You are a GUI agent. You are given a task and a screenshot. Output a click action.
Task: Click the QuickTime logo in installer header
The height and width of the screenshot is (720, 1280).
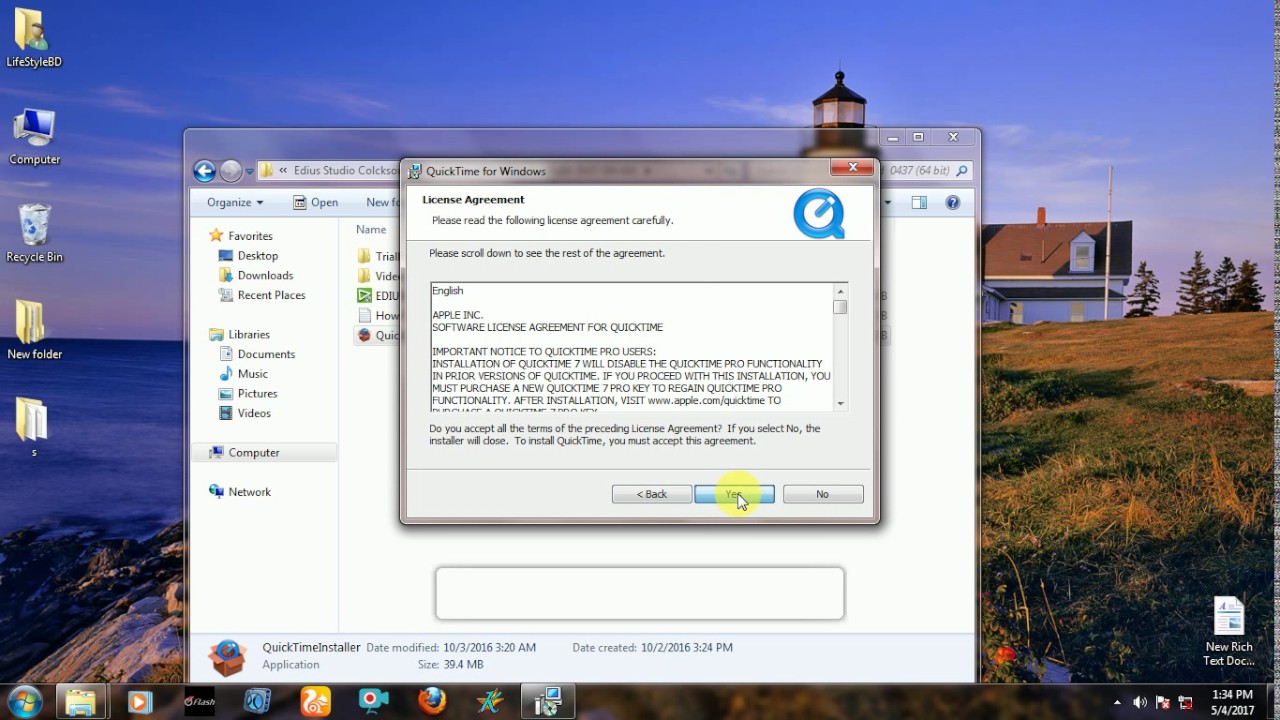click(819, 214)
